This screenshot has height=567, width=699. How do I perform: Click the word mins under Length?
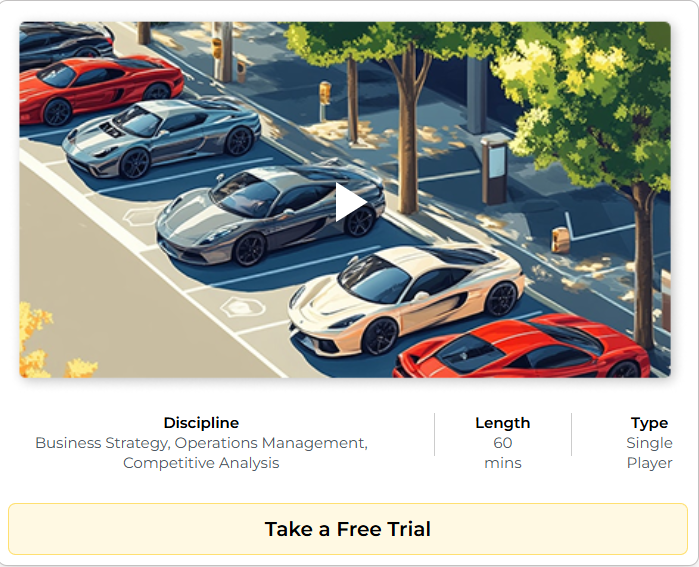pos(502,463)
